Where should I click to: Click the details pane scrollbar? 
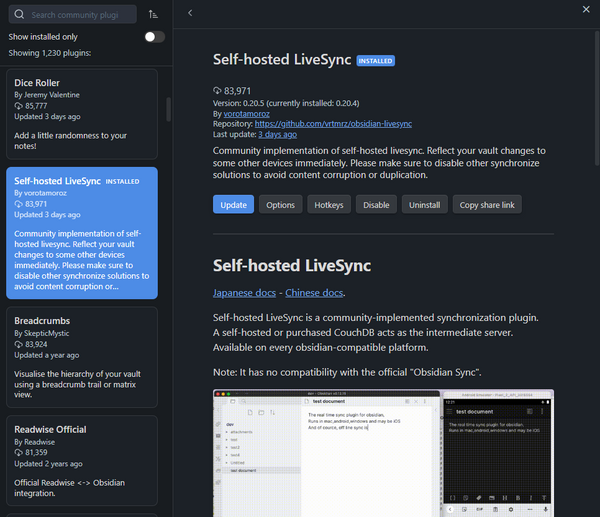(x=597, y=98)
